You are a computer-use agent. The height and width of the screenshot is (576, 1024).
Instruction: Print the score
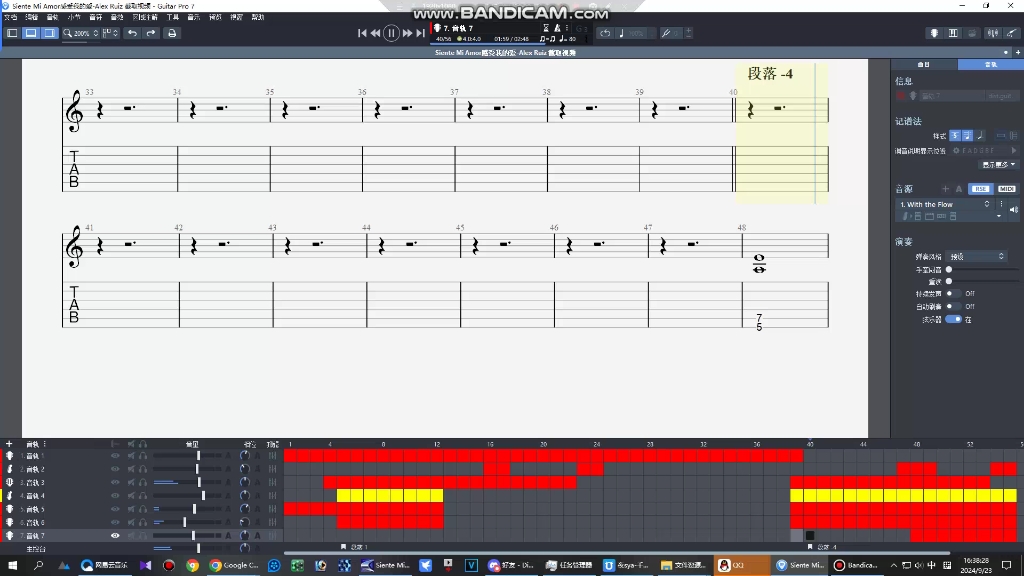pyautogui.click(x=172, y=33)
